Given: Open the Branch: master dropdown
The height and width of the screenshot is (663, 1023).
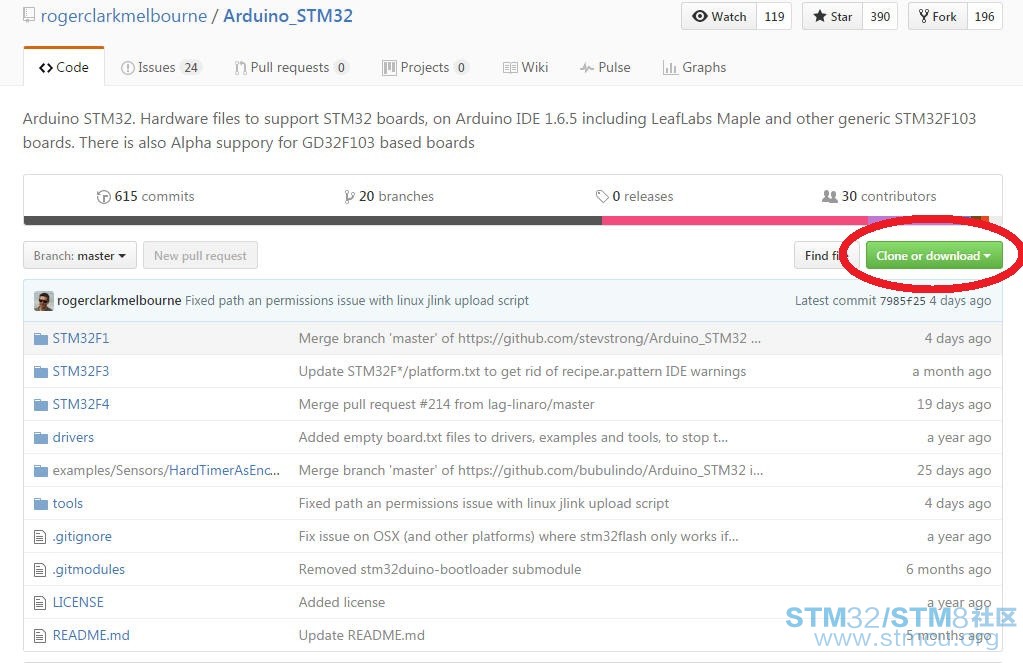Looking at the screenshot, I should pos(80,256).
